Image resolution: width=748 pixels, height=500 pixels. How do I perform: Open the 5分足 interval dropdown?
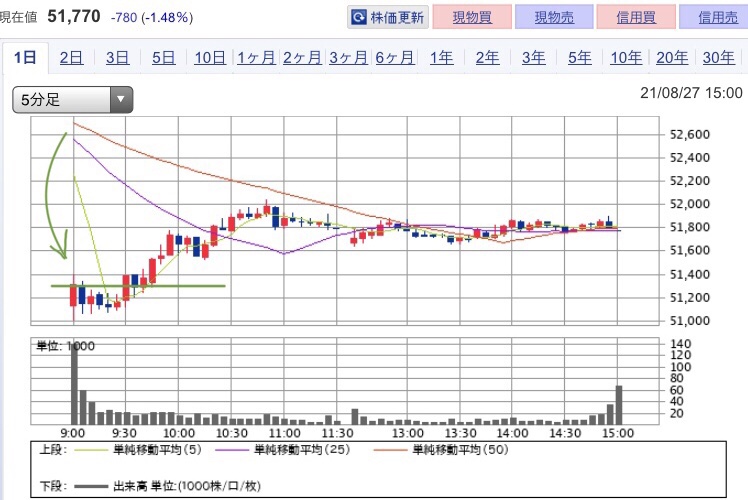pos(73,100)
